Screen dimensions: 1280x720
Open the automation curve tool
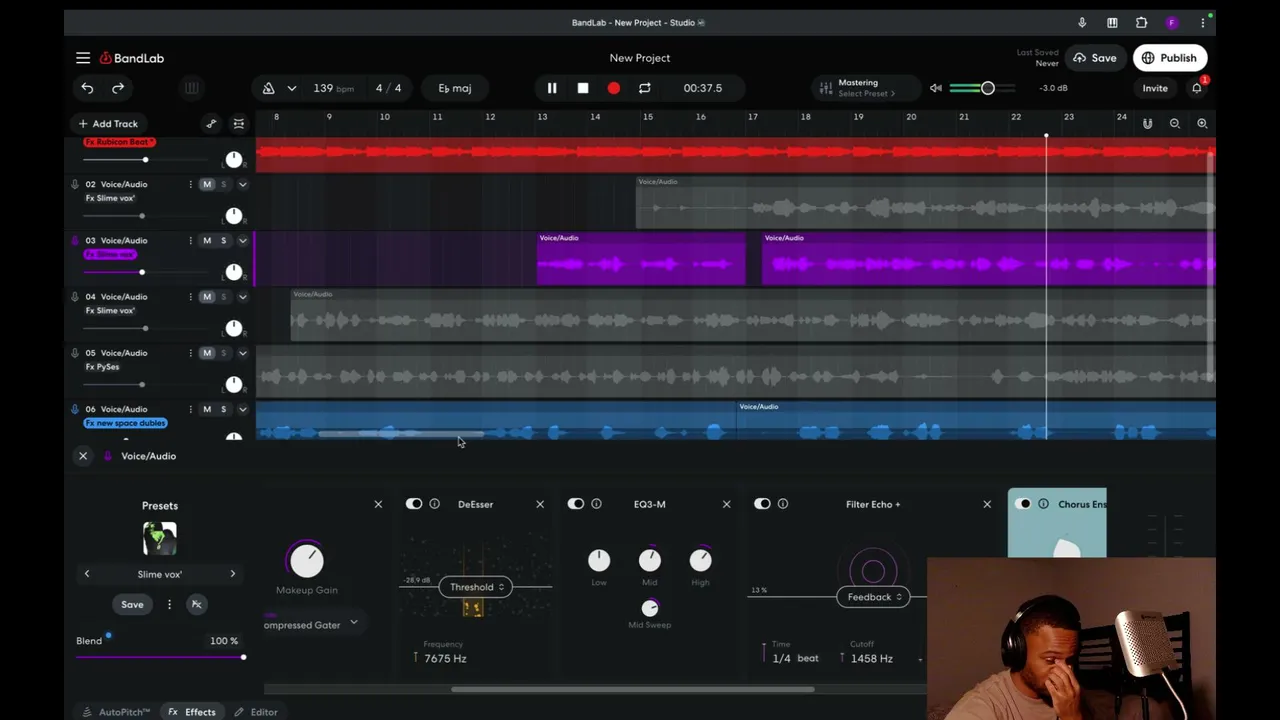pos(211,124)
